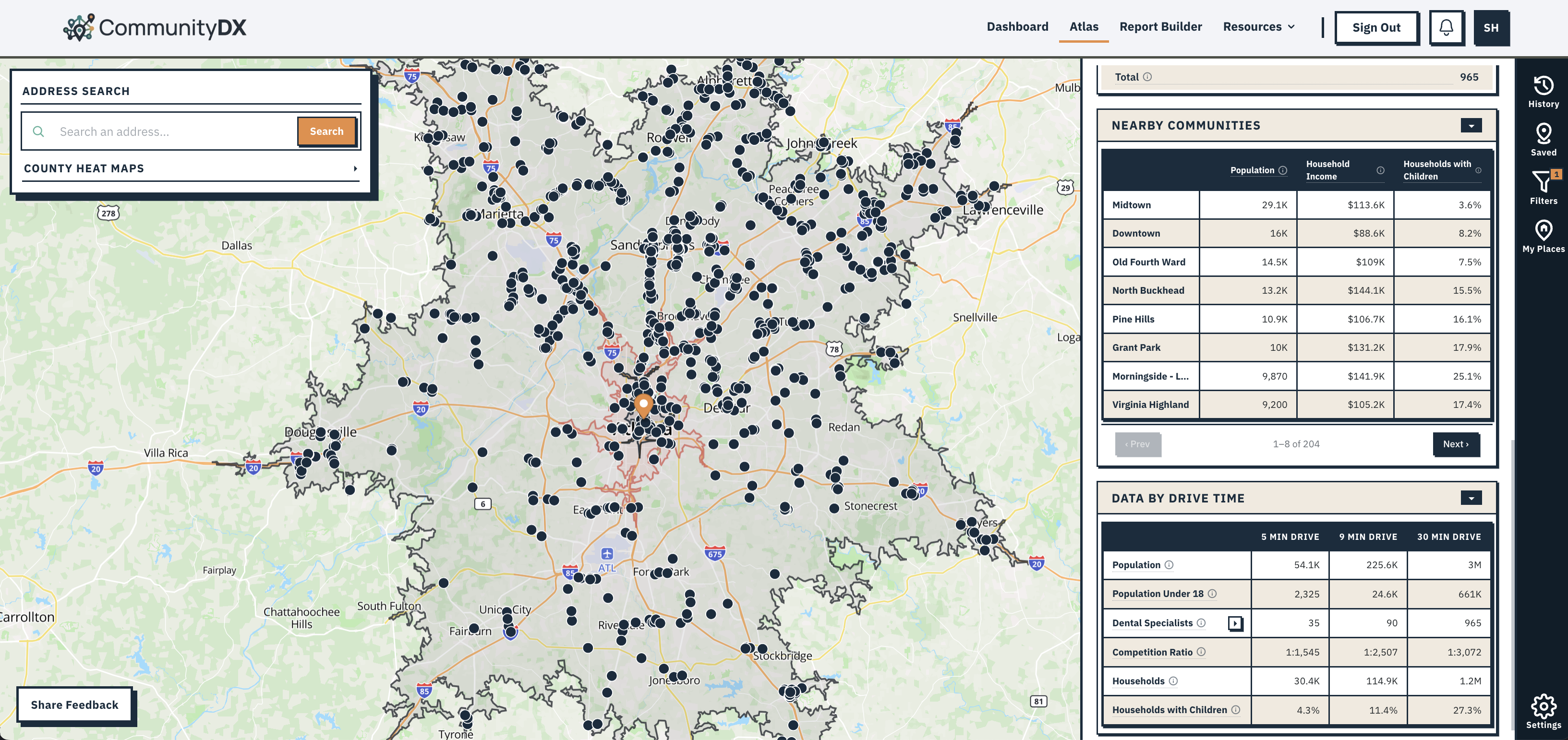Click the Population Under 18 label
The height and width of the screenshot is (740, 1568).
(x=1158, y=593)
